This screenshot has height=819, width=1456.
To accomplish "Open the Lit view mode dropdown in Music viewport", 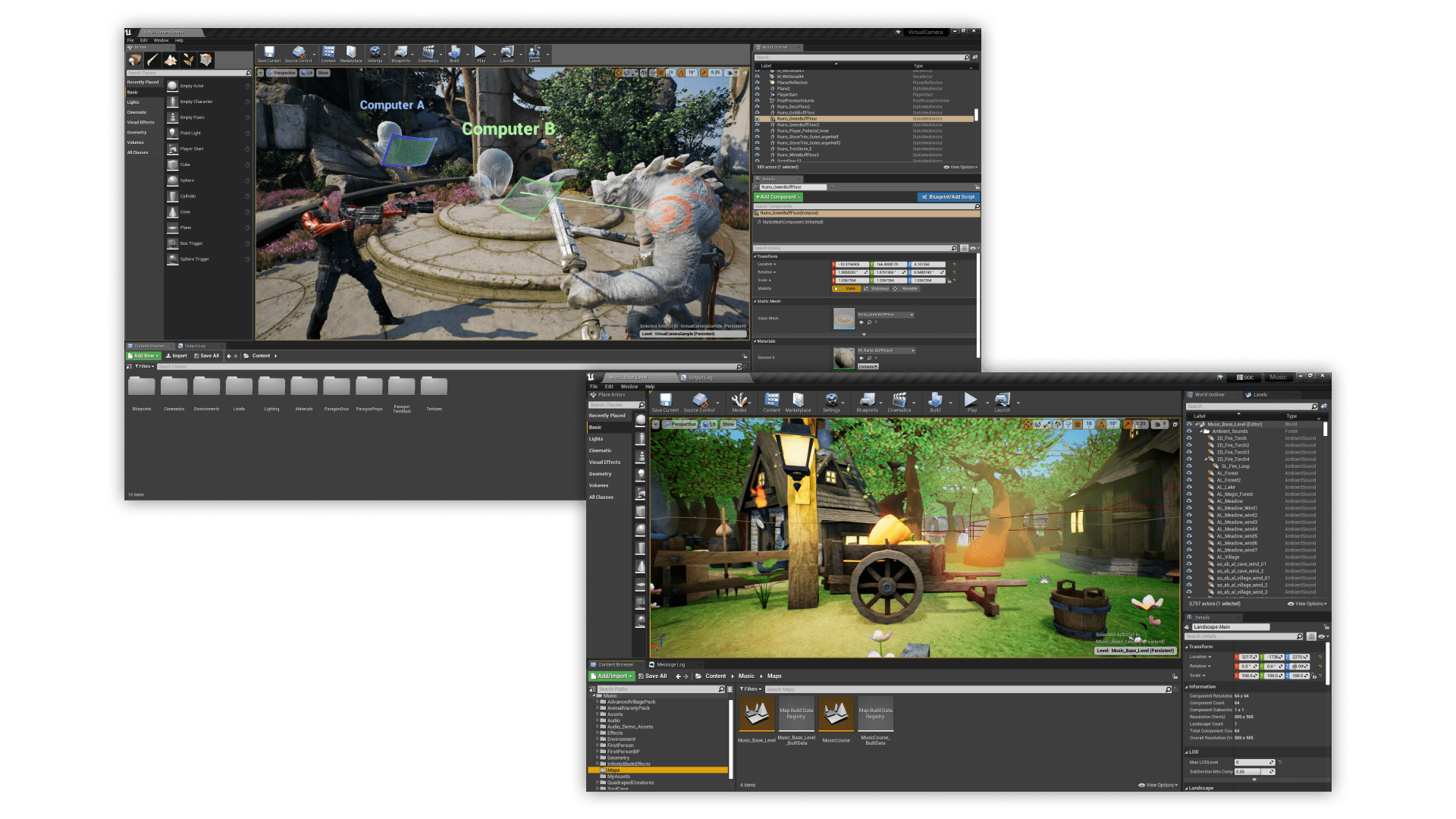I will click(x=709, y=425).
